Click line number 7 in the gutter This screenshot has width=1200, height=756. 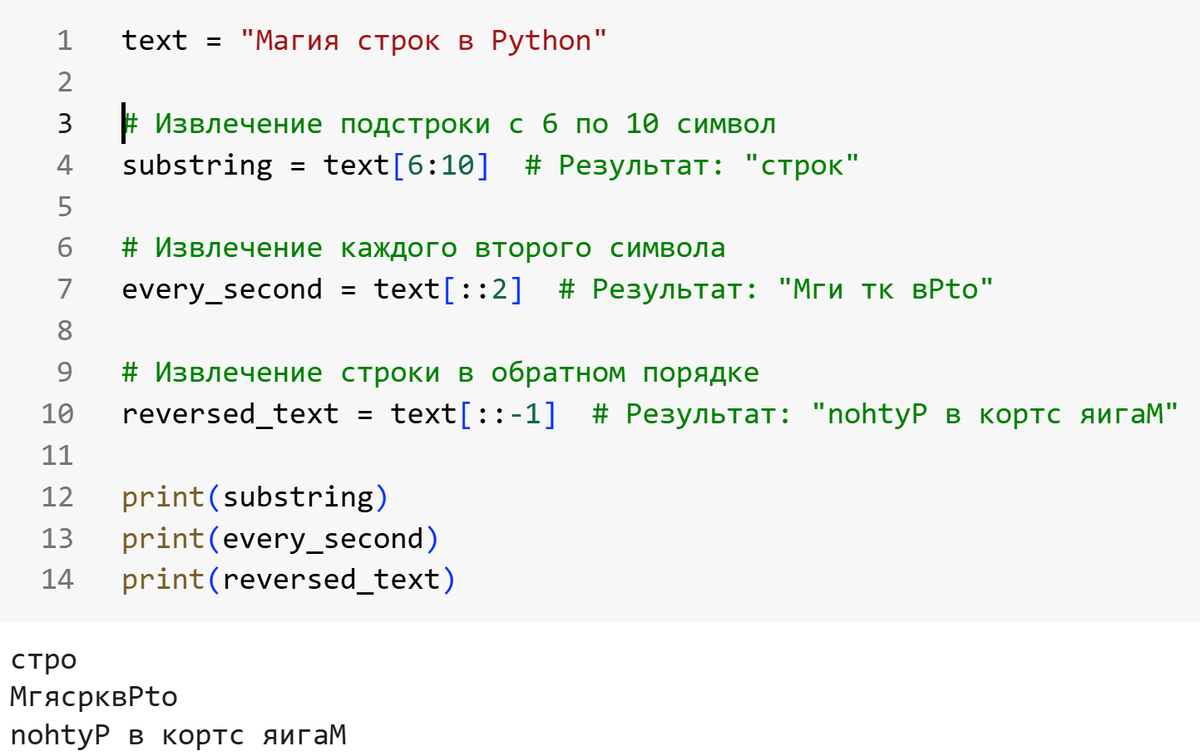click(64, 290)
